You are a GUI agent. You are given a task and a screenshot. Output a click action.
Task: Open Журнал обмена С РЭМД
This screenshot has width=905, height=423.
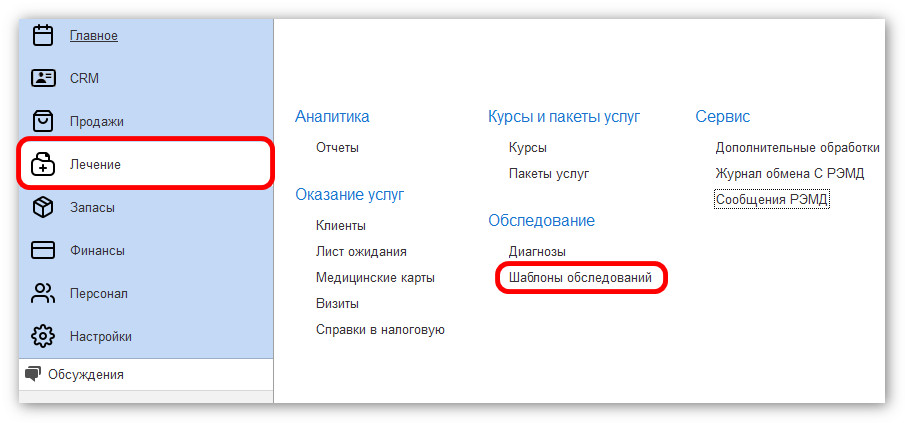[x=789, y=173]
